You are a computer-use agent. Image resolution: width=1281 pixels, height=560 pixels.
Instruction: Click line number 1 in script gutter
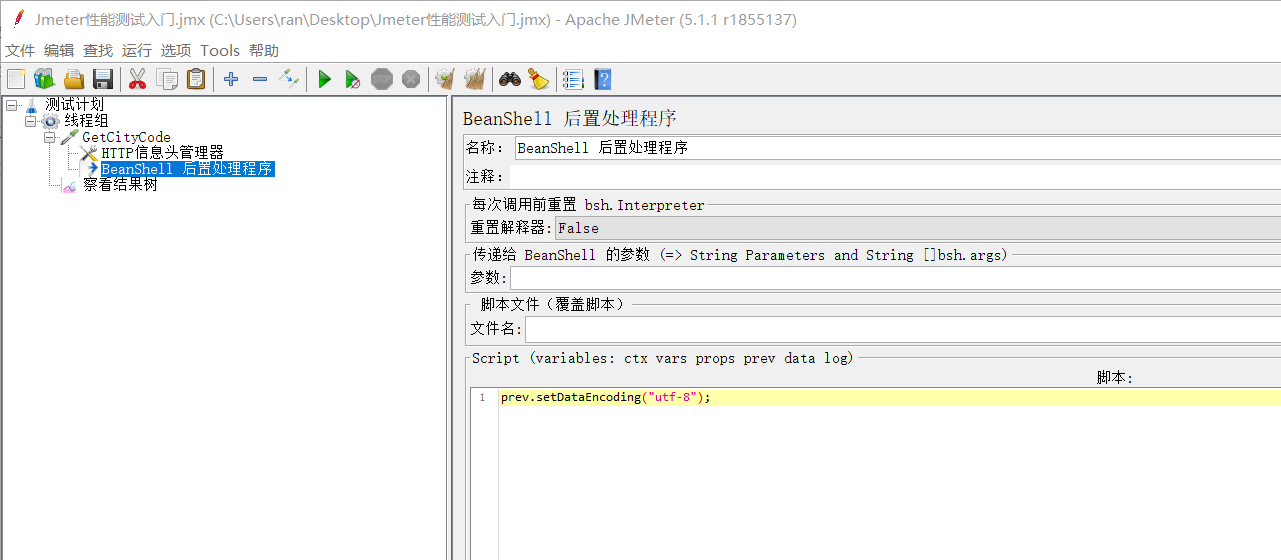(482, 397)
